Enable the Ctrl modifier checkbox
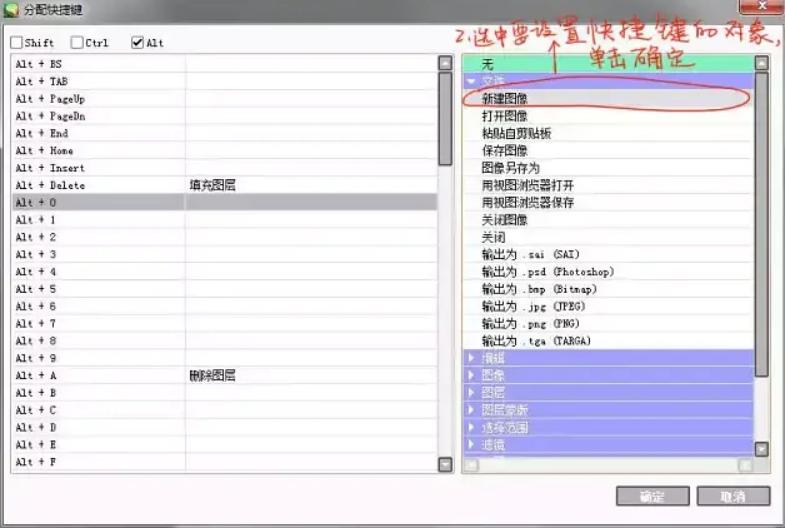The width and height of the screenshot is (785, 528). tap(77, 43)
